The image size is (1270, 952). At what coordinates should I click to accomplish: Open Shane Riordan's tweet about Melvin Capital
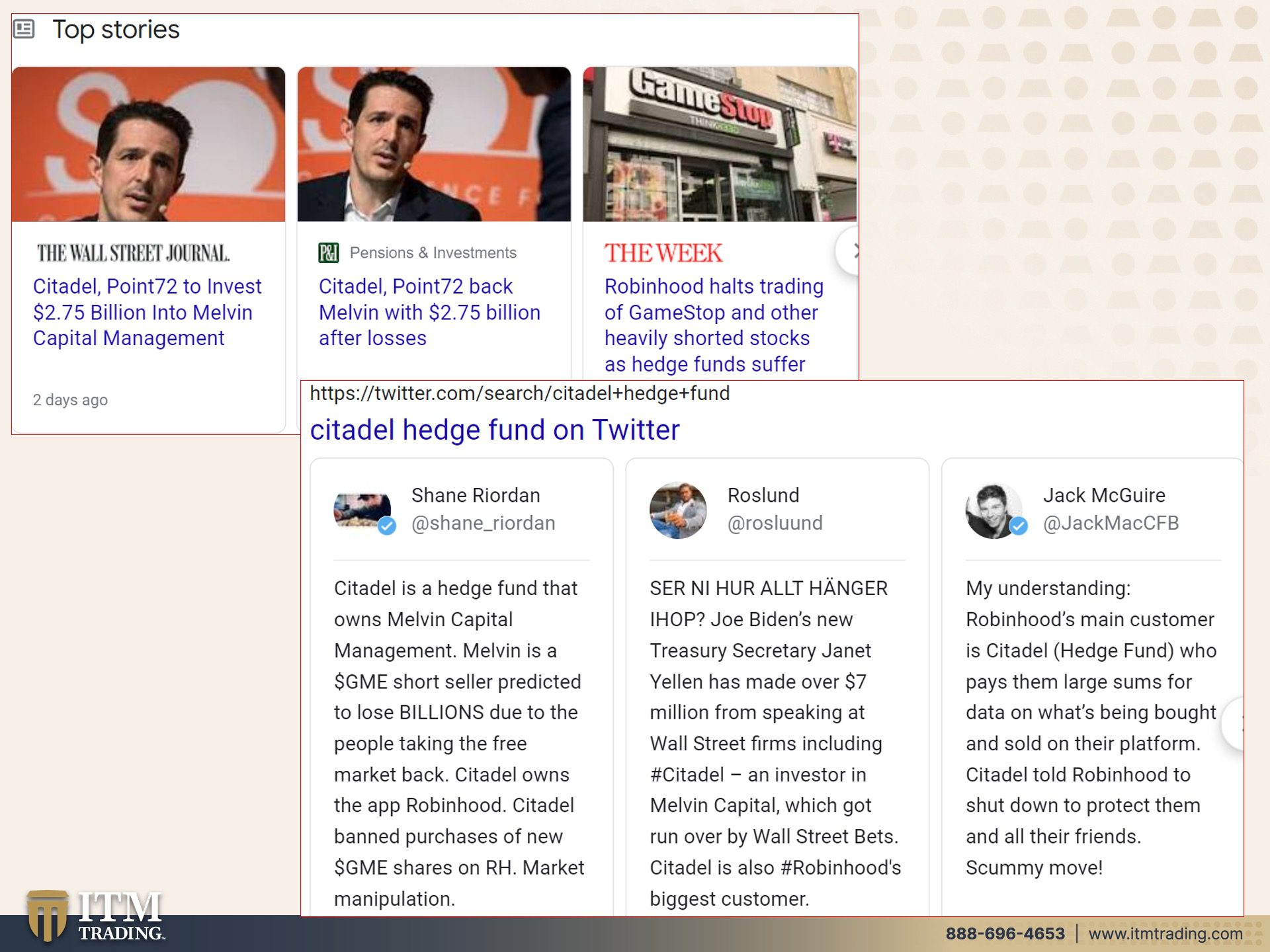[459, 743]
